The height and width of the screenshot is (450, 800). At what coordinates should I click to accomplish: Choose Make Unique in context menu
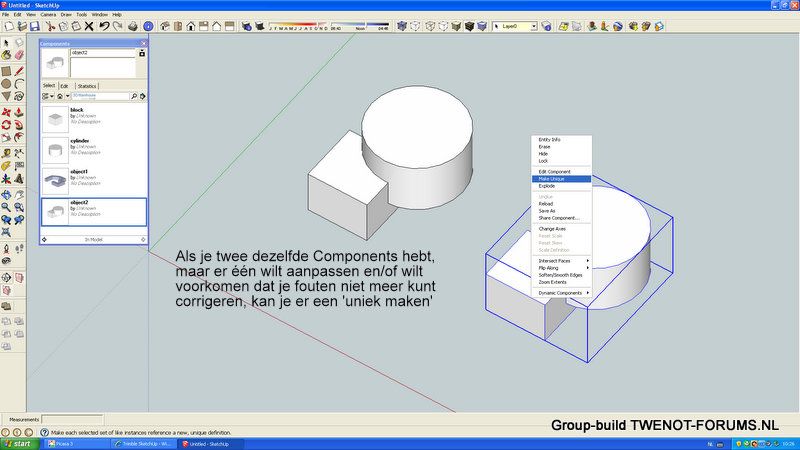tap(561, 179)
